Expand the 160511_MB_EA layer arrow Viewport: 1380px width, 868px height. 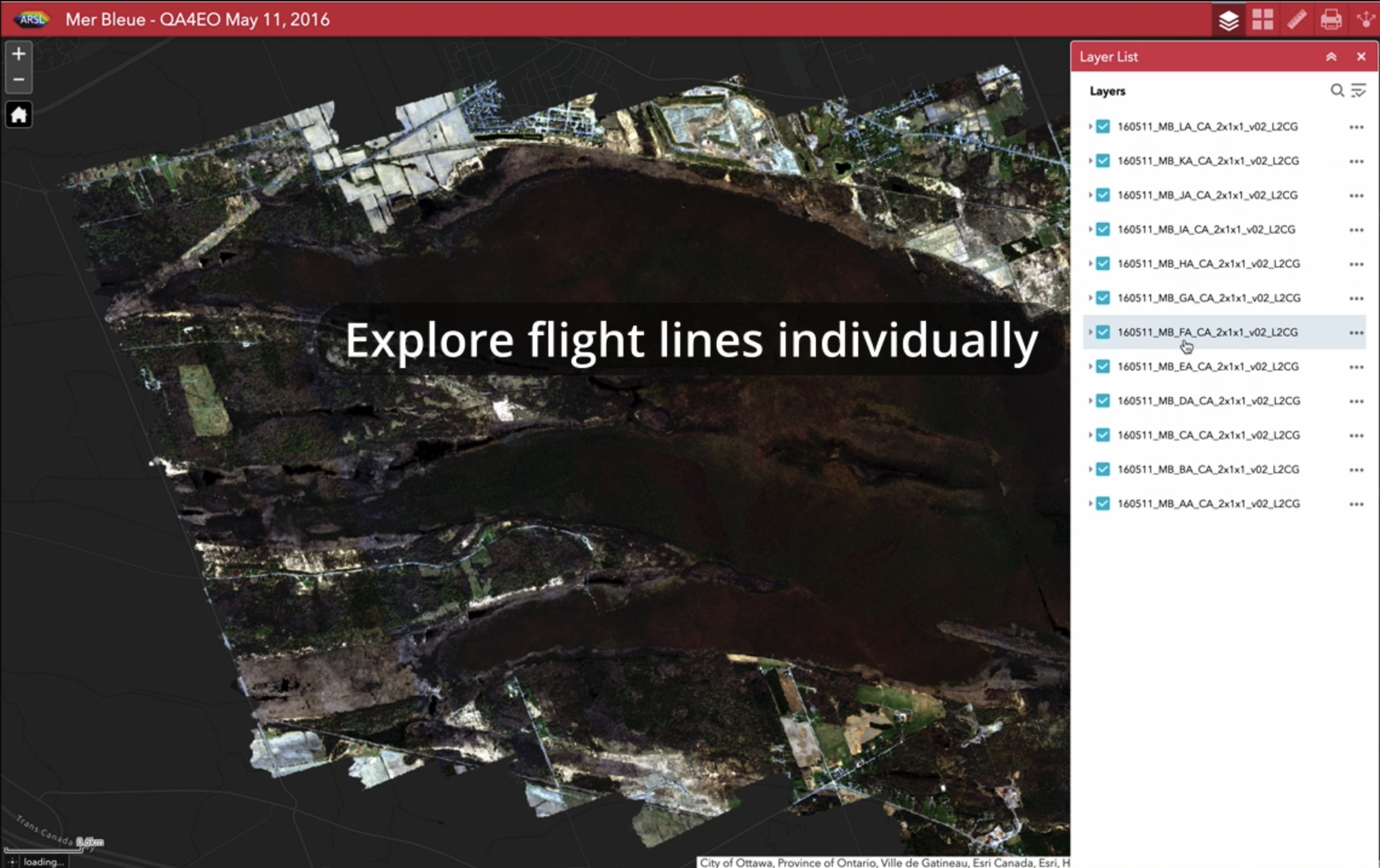tap(1090, 367)
